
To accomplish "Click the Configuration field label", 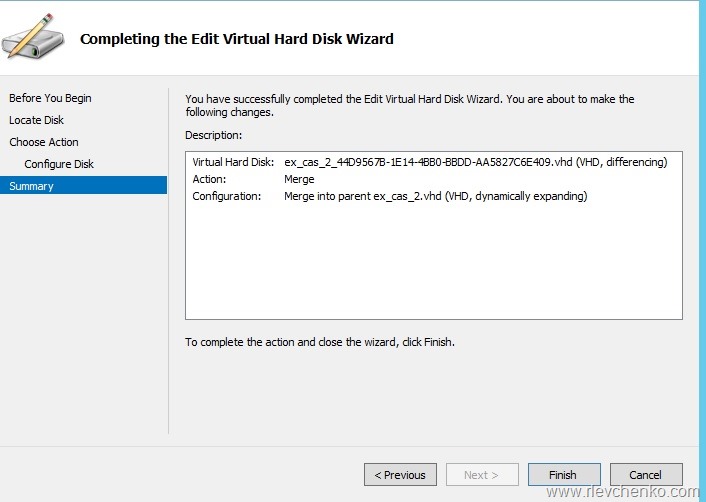I will (x=226, y=196).
